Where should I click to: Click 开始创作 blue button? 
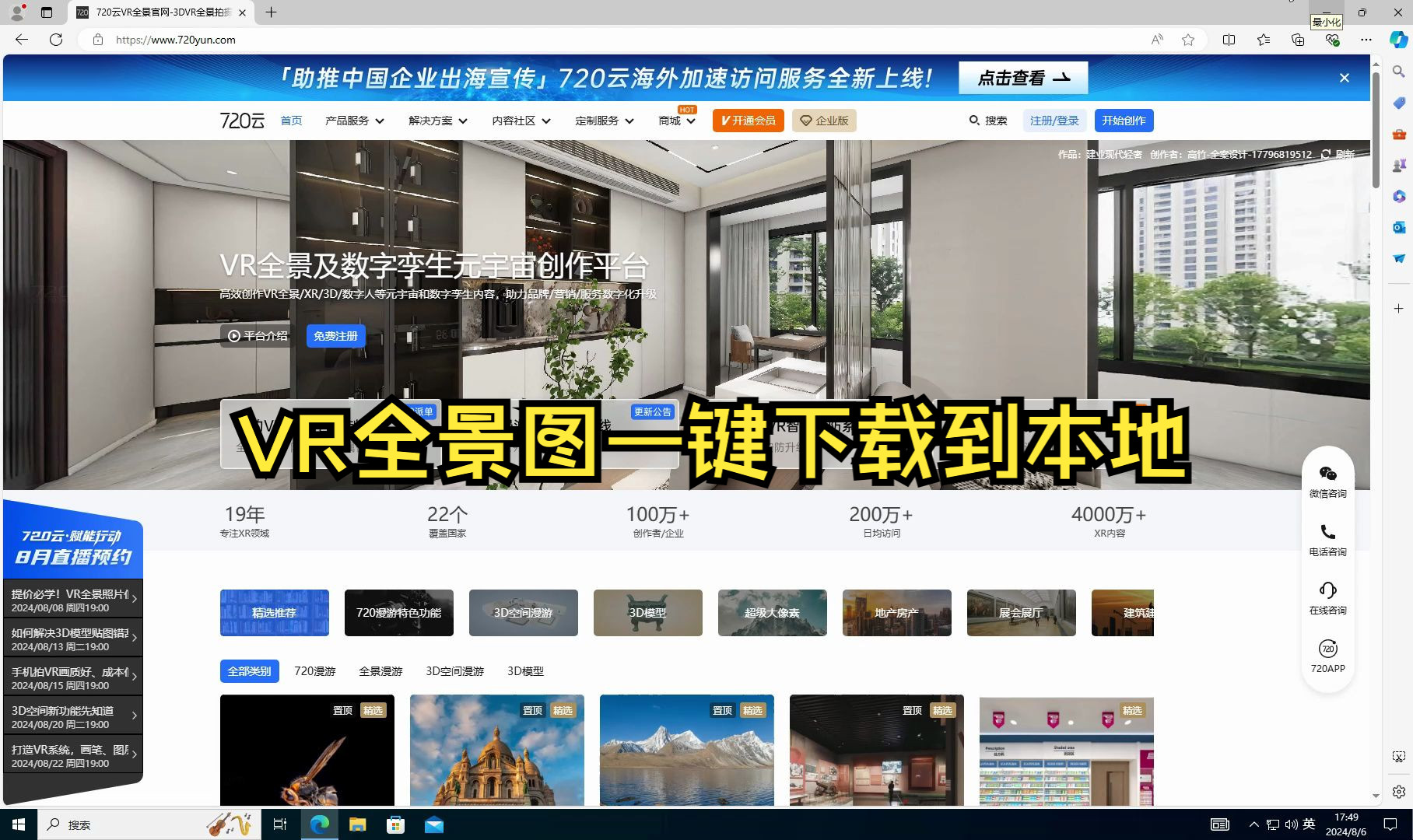tap(1124, 121)
